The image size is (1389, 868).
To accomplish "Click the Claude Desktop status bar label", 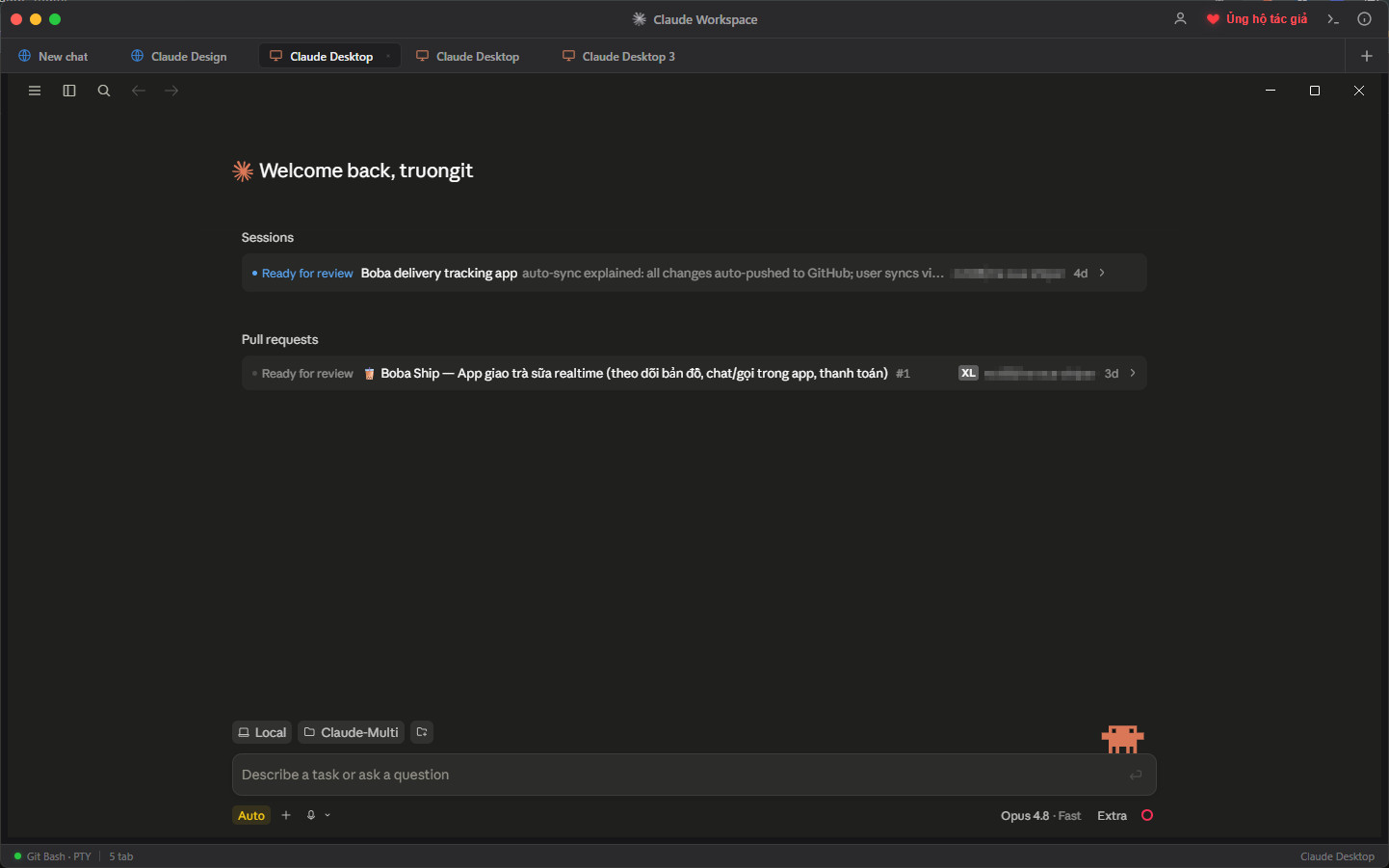I will point(1337,856).
